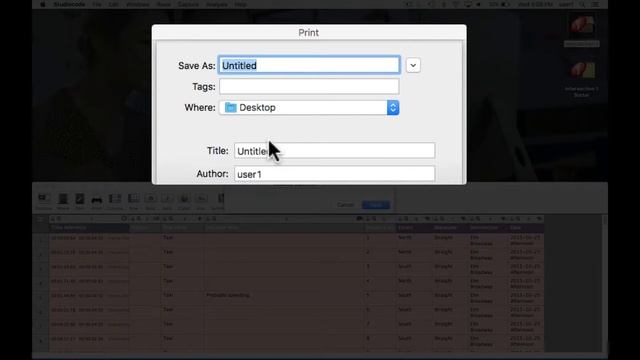Click the Author field containing user1
This screenshot has height=360, width=640.
coord(334,174)
